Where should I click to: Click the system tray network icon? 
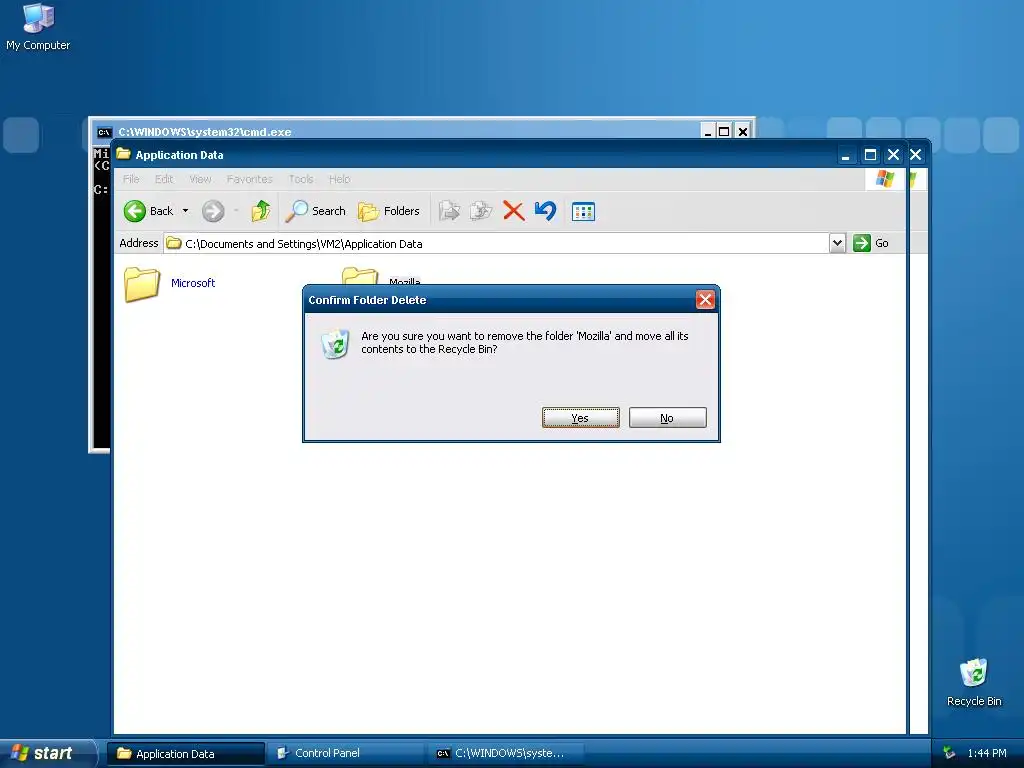coord(949,754)
